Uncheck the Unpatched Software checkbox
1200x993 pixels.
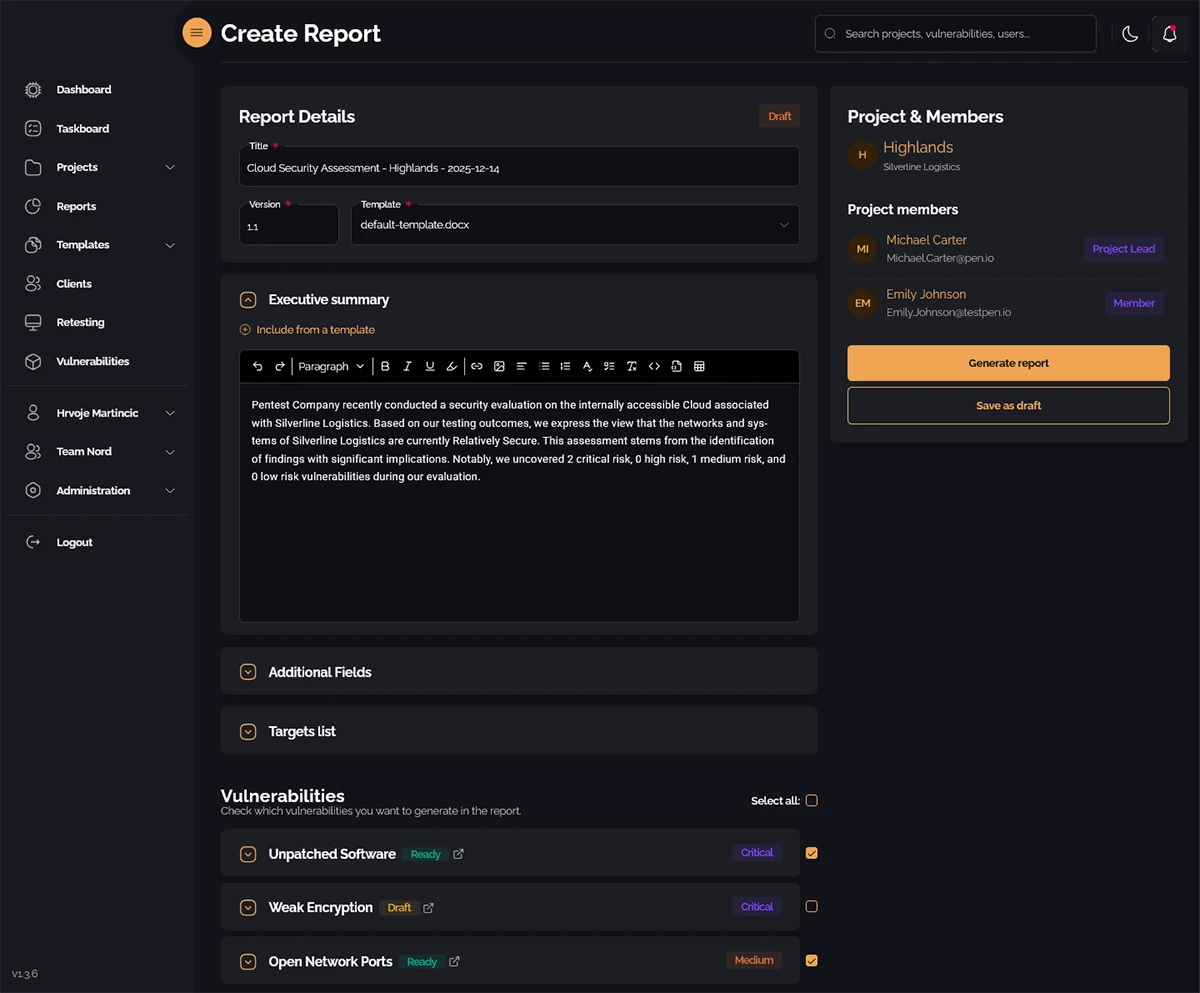812,853
